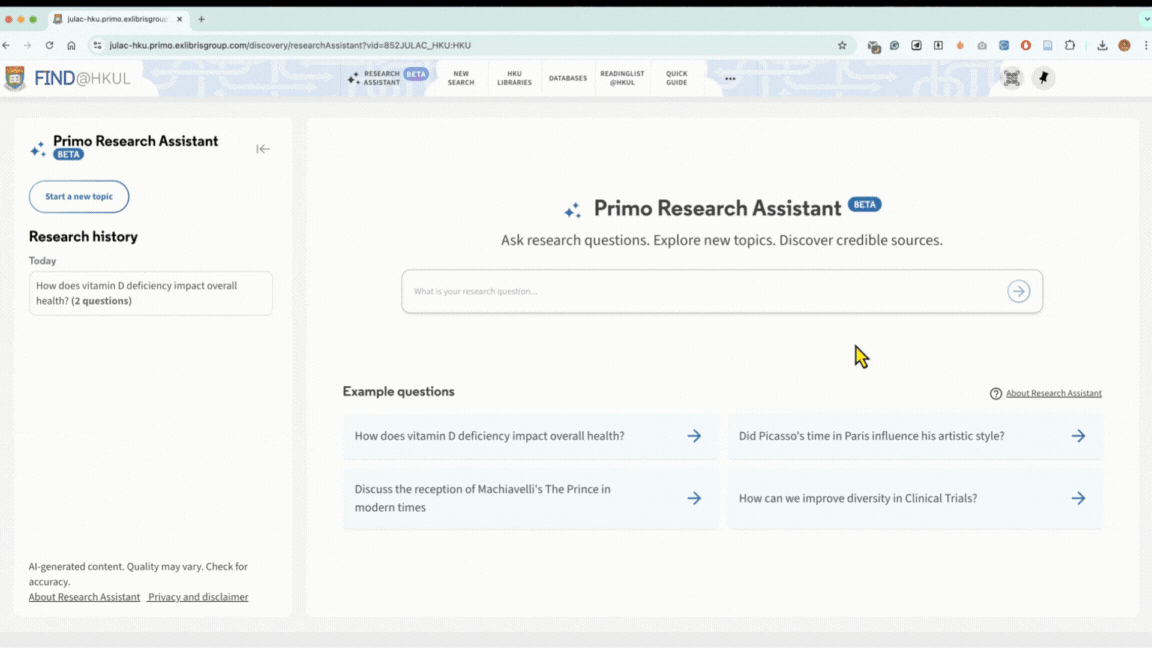Viewport: 1152px width, 648px height.
Task: Open the Databases menu item
Action: coord(567,78)
